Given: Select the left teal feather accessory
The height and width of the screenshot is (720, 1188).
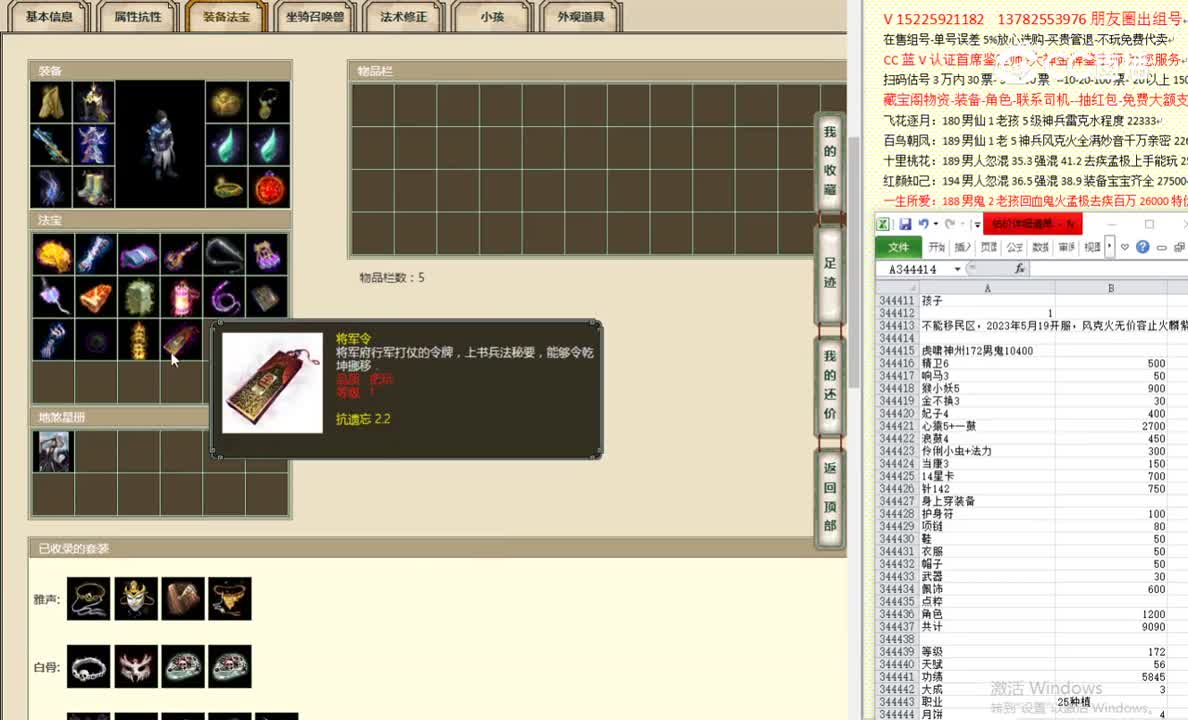Looking at the screenshot, I should point(227,145).
